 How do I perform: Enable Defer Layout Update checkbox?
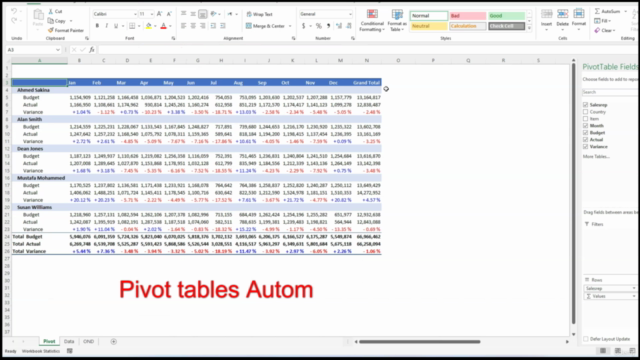(586, 339)
